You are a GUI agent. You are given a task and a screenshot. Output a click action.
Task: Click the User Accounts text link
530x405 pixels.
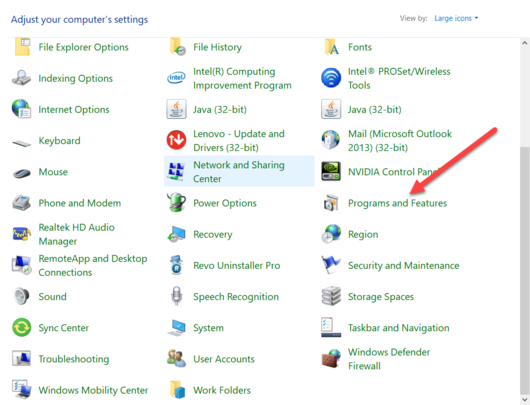[x=224, y=359]
